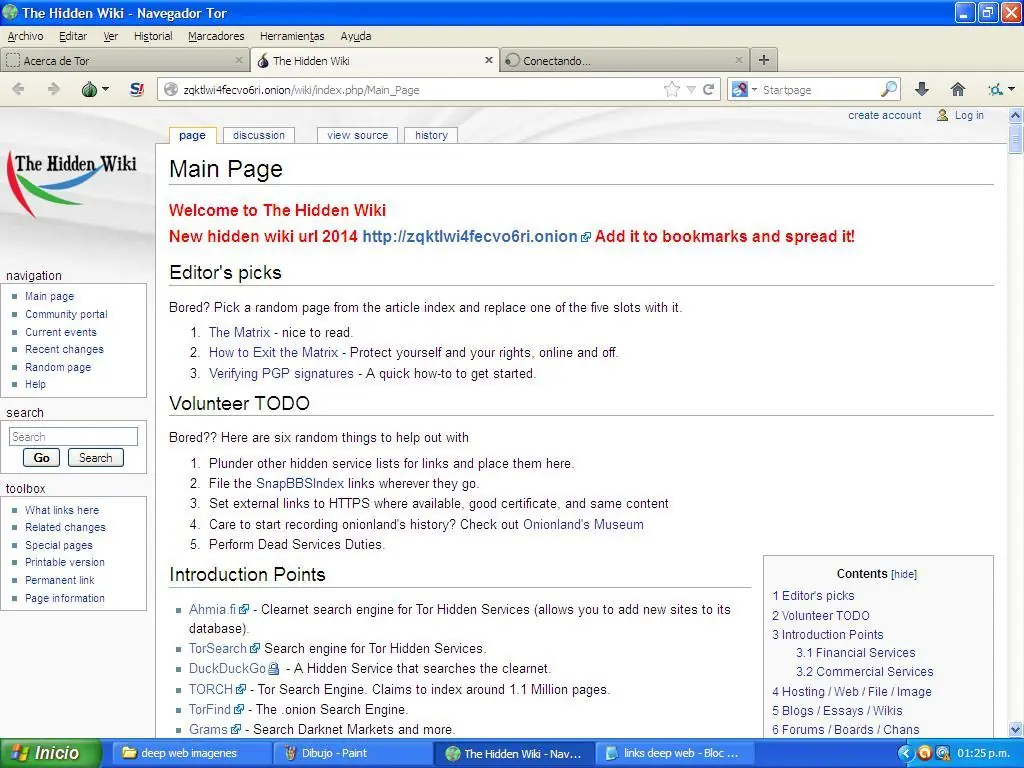
Task: Close The Hidden Wiki tab
Action: 488,60
